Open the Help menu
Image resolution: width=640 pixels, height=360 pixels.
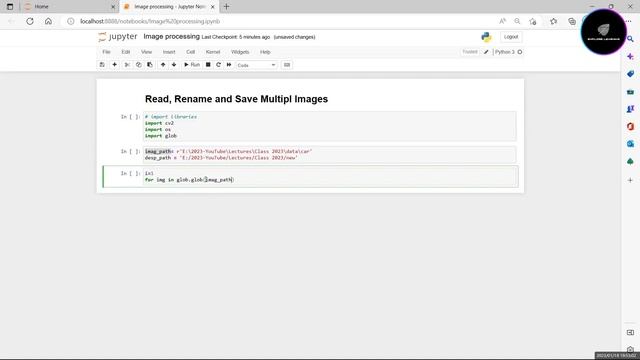265,52
